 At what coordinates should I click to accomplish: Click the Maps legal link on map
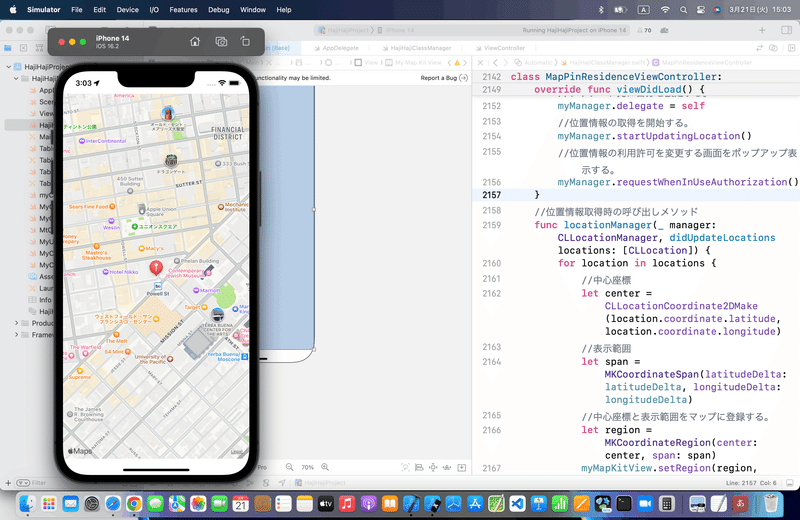pyautogui.click(x=236, y=452)
